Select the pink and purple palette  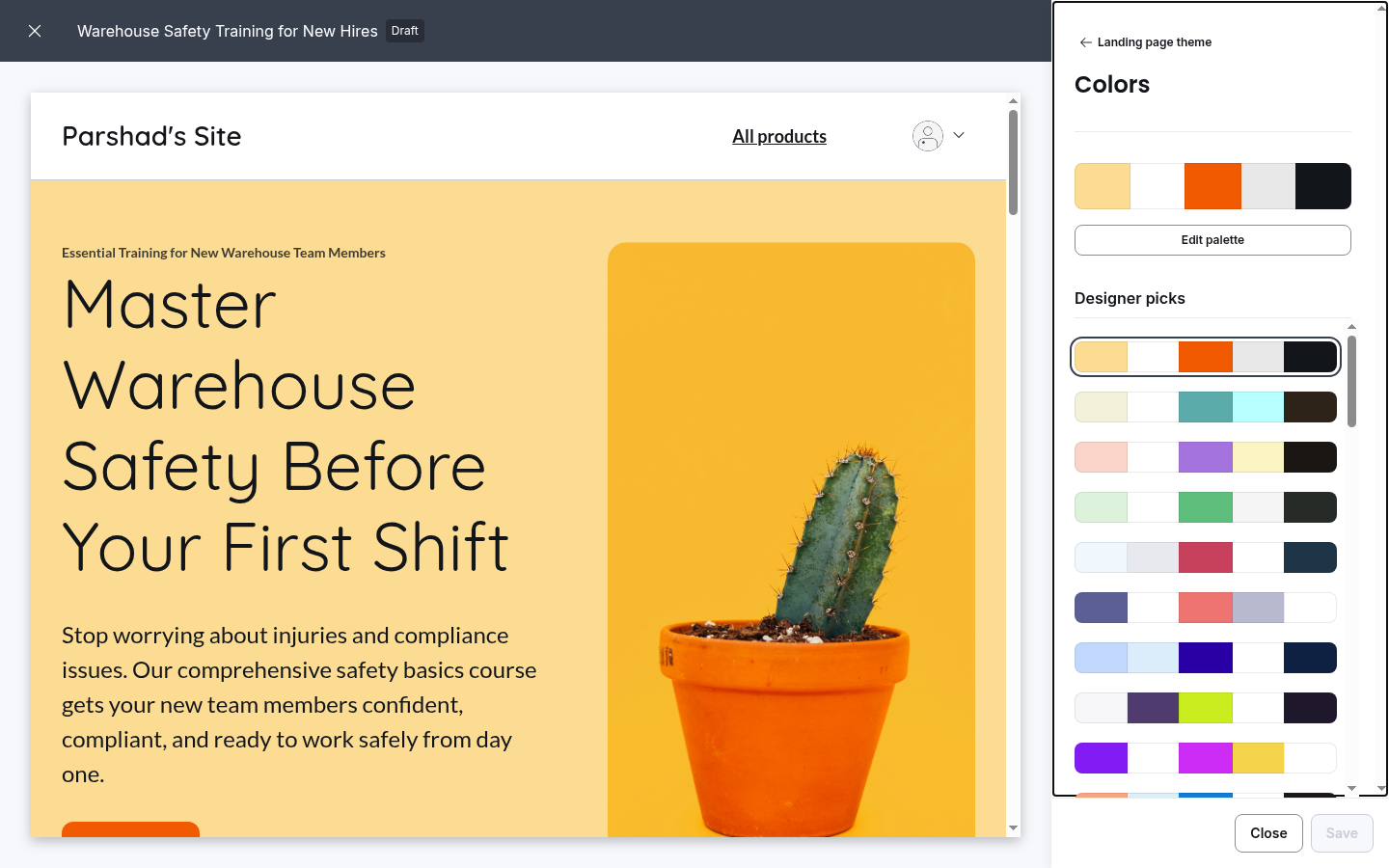pos(1206,457)
